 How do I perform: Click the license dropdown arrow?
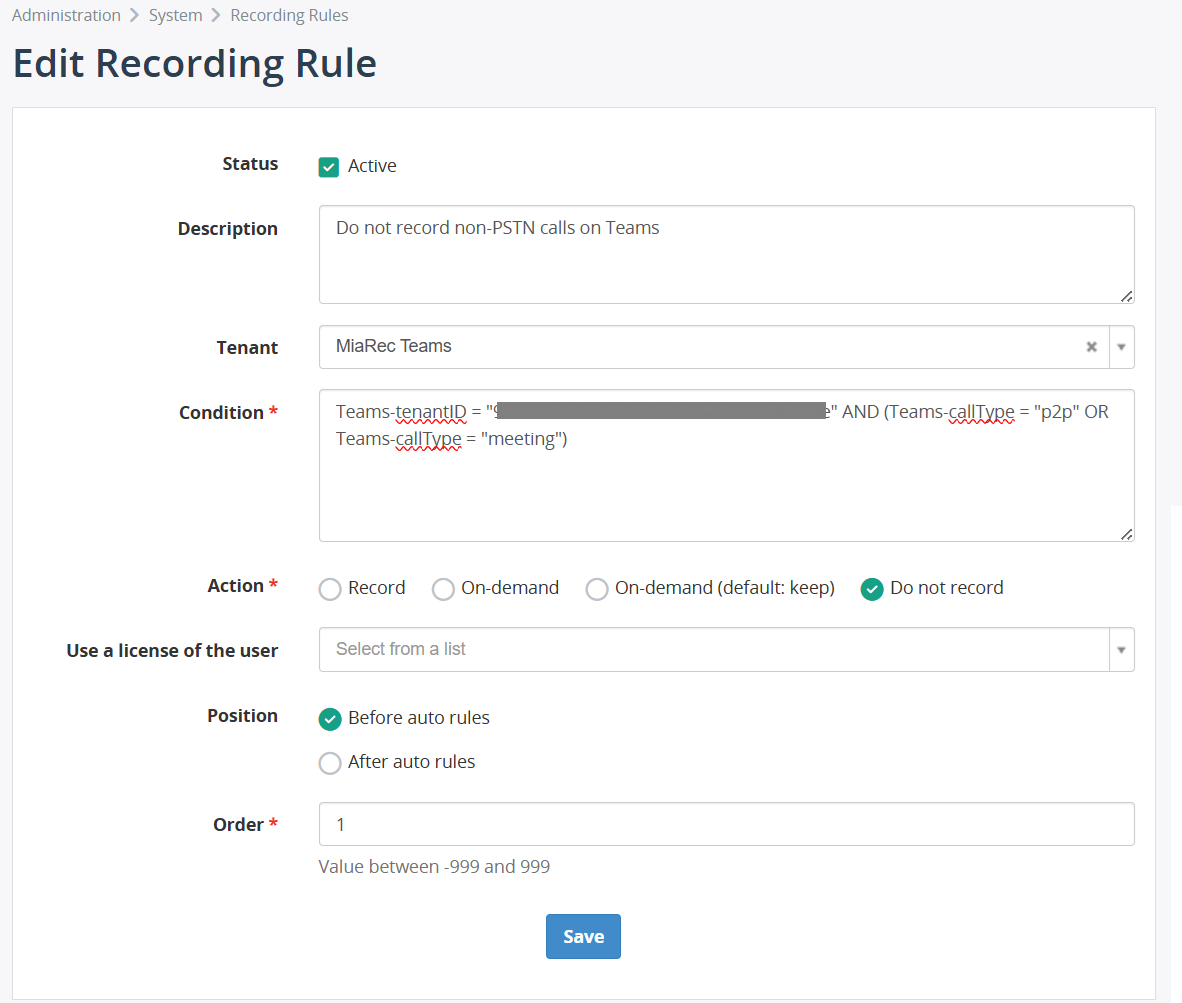point(1121,650)
